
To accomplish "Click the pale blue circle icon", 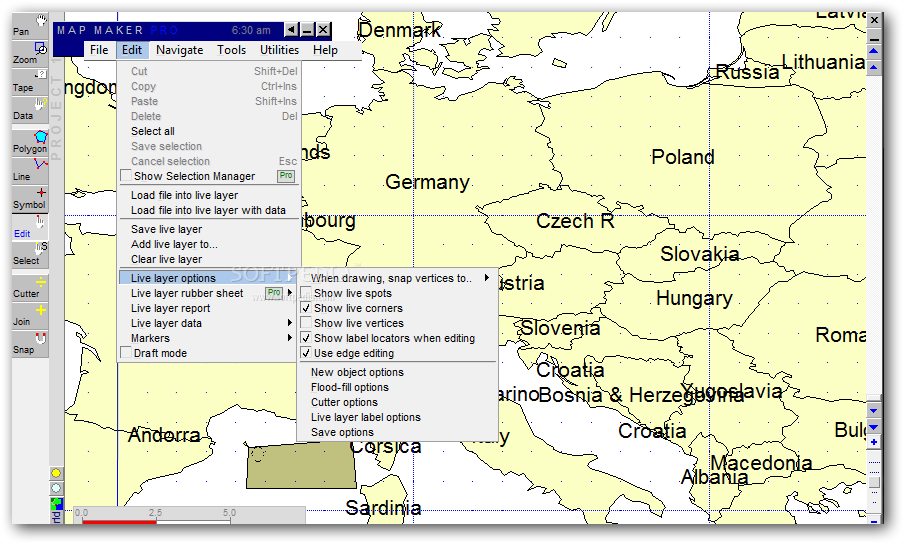I will tap(56, 488).
